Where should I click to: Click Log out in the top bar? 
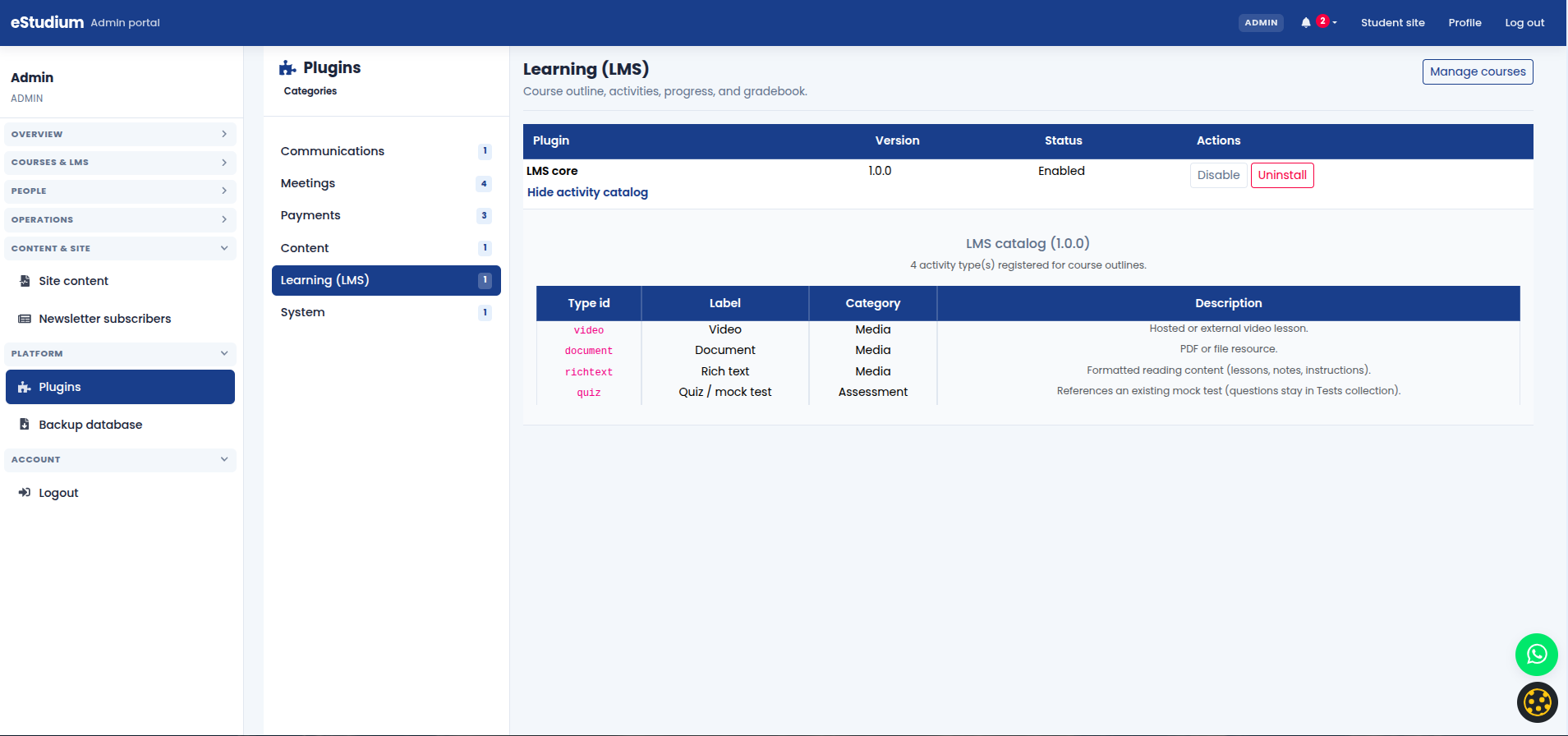point(1524,23)
